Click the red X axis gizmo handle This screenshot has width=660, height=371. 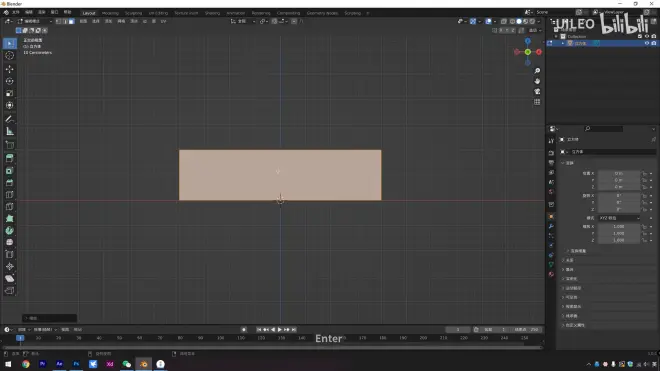539,52
